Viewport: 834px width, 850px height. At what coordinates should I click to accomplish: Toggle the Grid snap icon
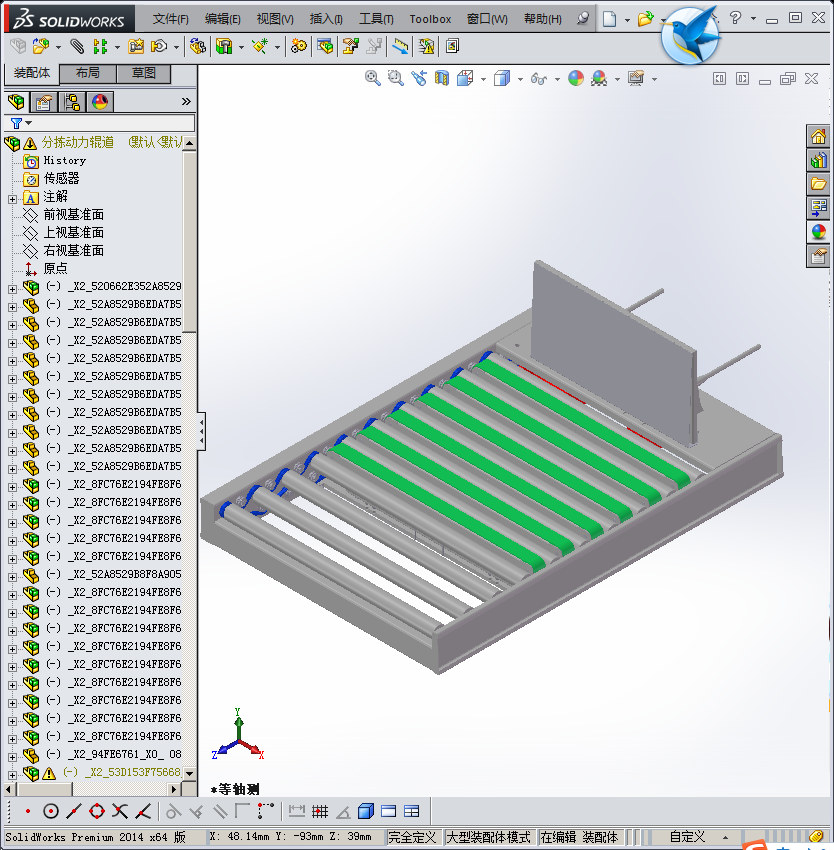click(x=320, y=812)
